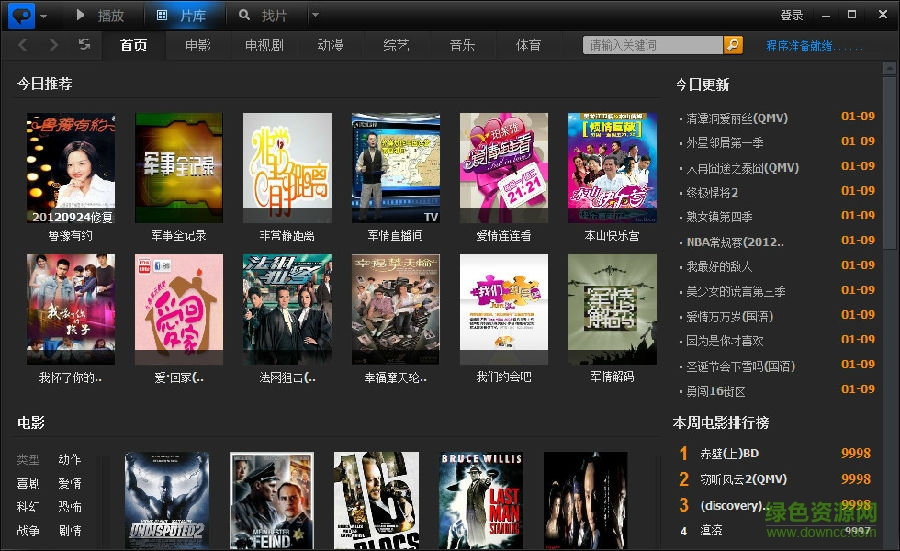The image size is (900, 551).
Task: Select the 恐怖 genre filter under 电影
Action: 70,507
